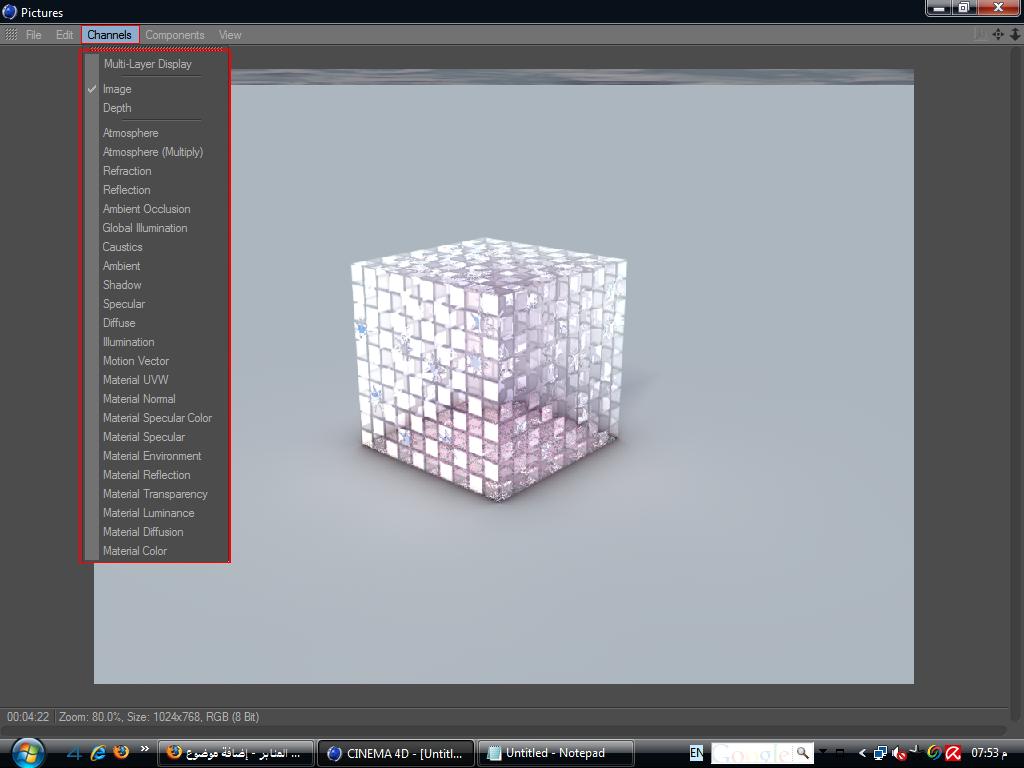Click the red Avira tray icon
The height and width of the screenshot is (768, 1024).
tap(953, 753)
